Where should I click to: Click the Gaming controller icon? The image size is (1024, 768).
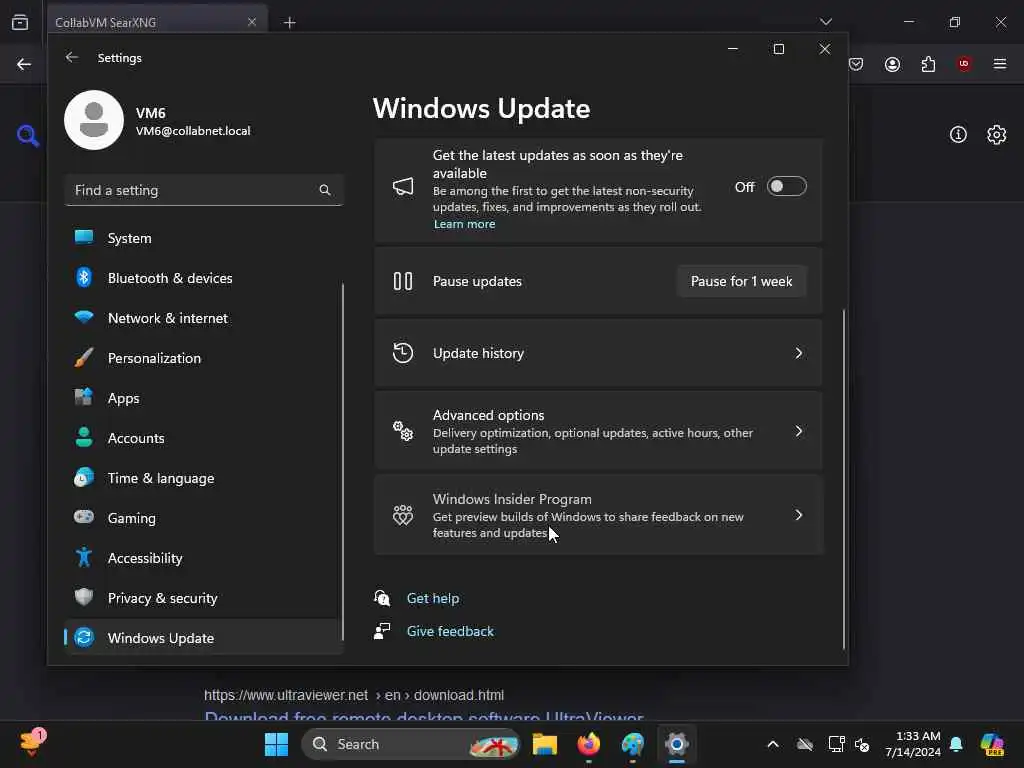coord(84,517)
